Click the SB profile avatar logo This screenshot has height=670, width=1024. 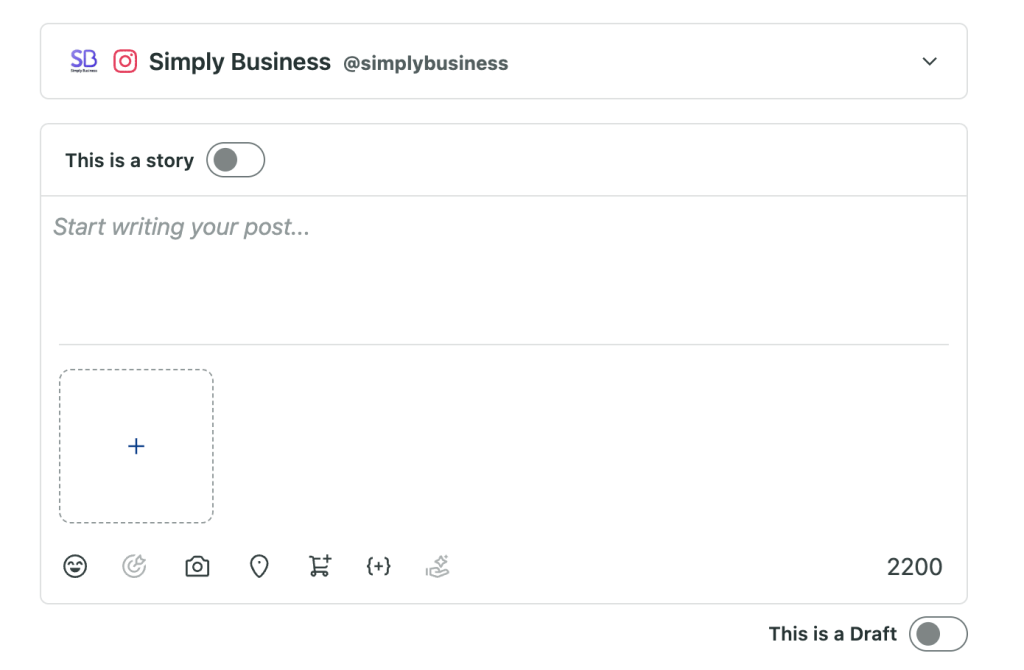coord(84,61)
